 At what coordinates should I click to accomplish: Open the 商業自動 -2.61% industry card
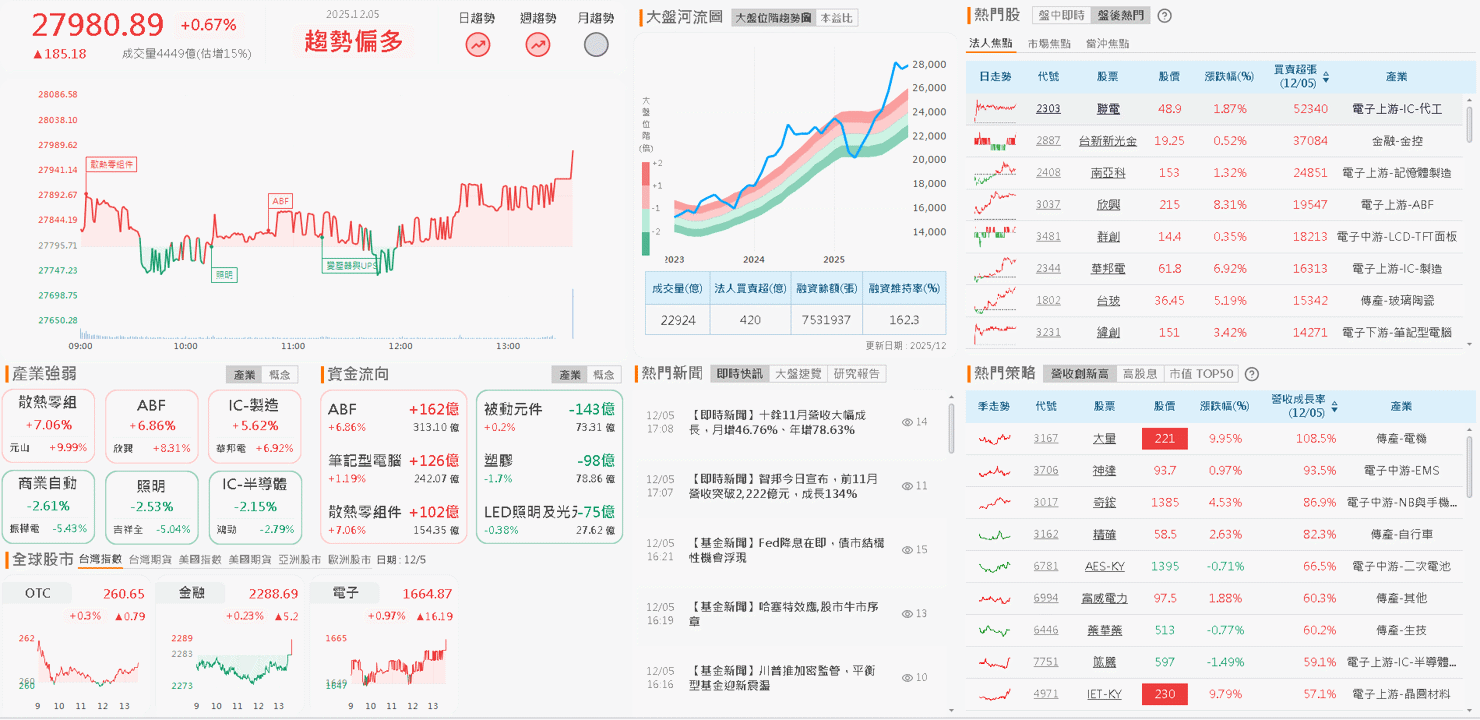(49, 507)
